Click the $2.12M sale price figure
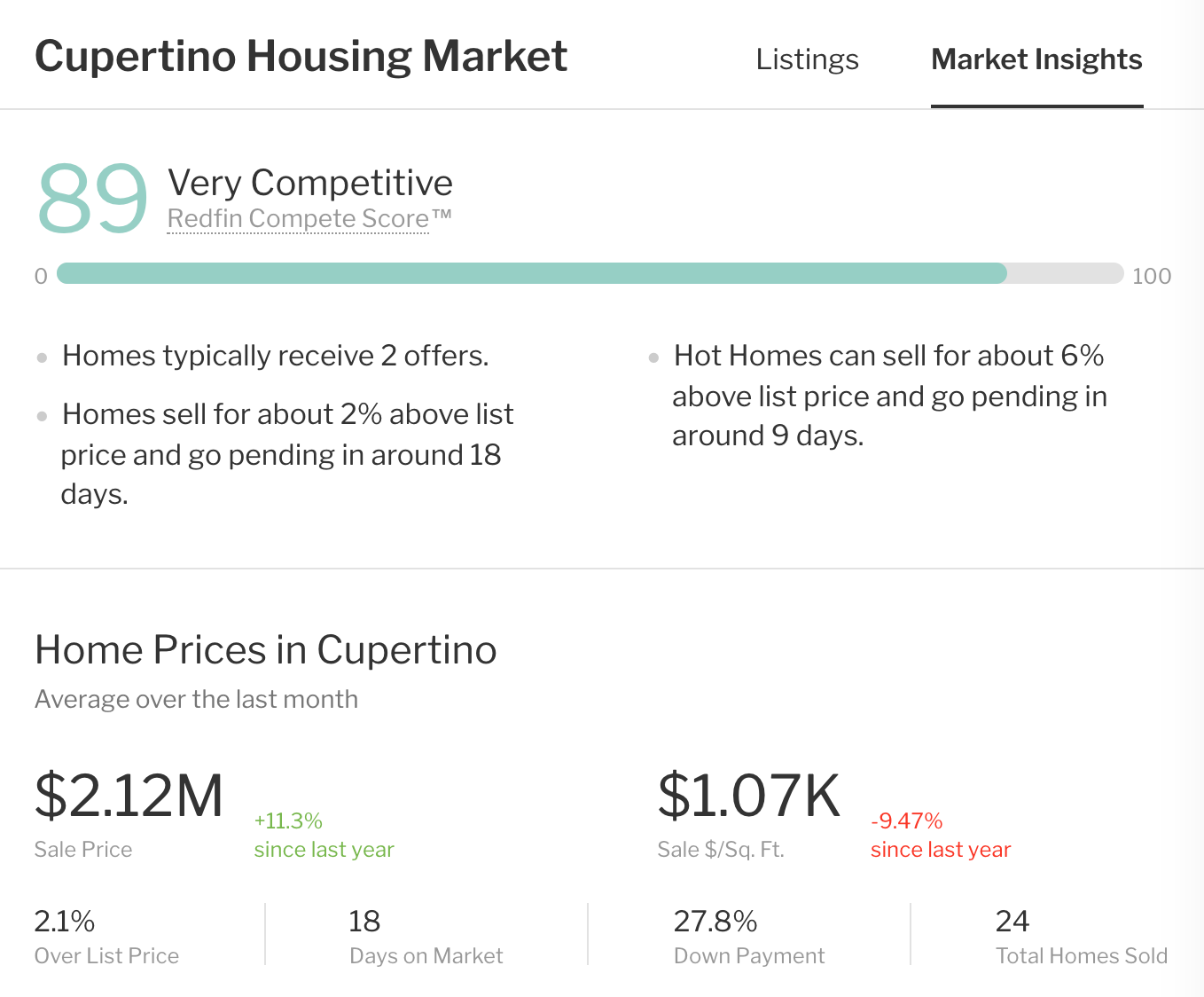 click(129, 796)
